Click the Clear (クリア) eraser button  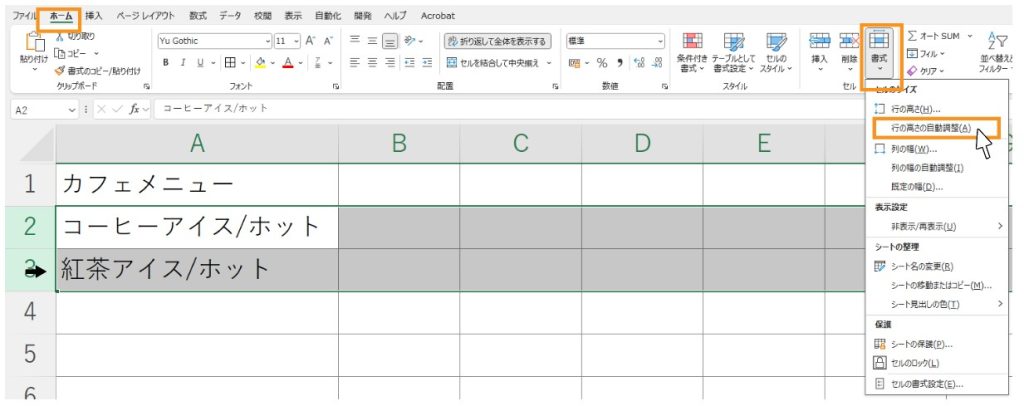click(926, 70)
